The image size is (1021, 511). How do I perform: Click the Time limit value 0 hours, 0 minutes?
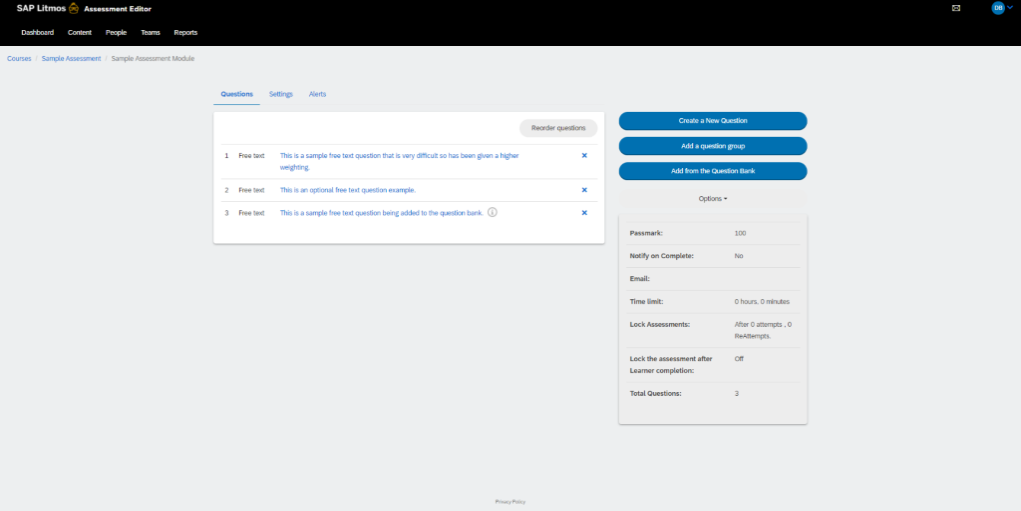click(762, 302)
